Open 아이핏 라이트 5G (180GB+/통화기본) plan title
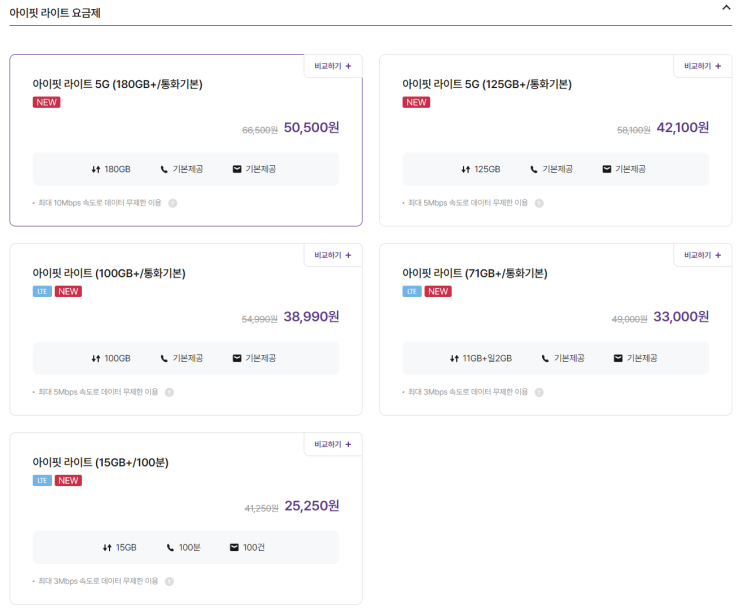This screenshot has height=612, width=743. (117, 84)
